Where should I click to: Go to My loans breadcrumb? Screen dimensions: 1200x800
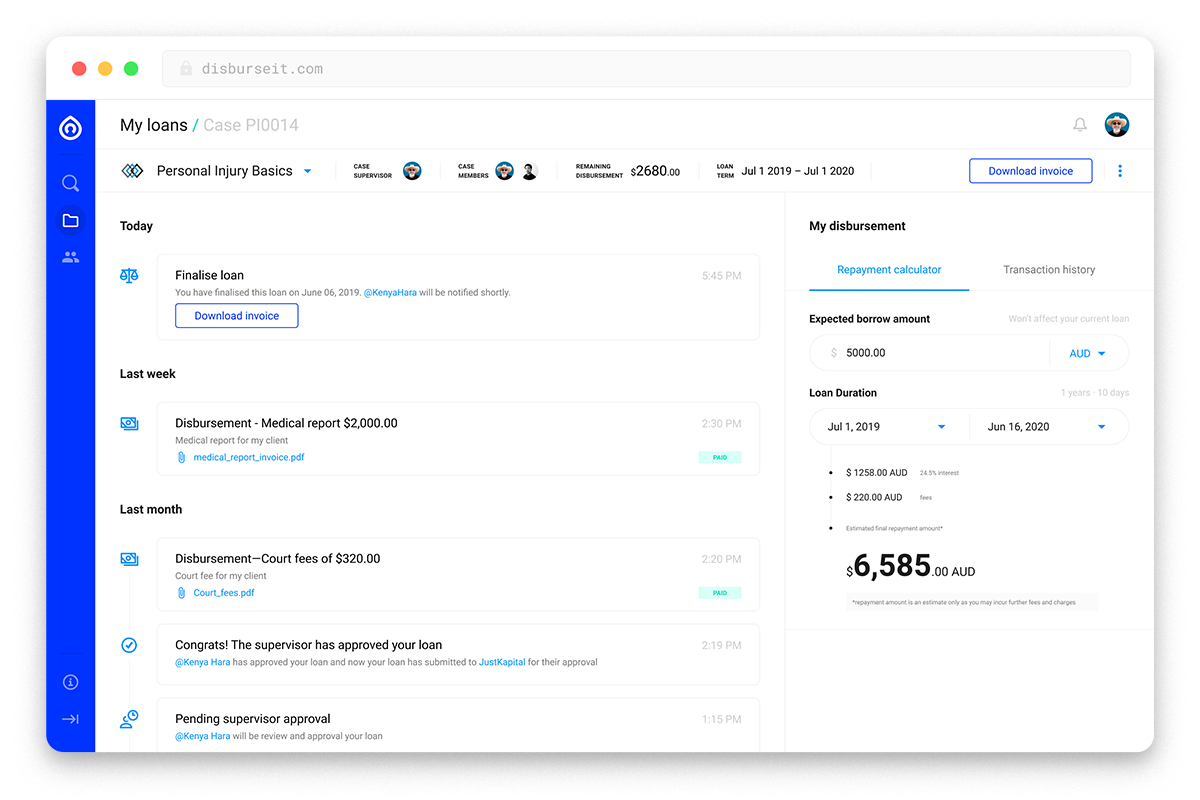tap(154, 125)
